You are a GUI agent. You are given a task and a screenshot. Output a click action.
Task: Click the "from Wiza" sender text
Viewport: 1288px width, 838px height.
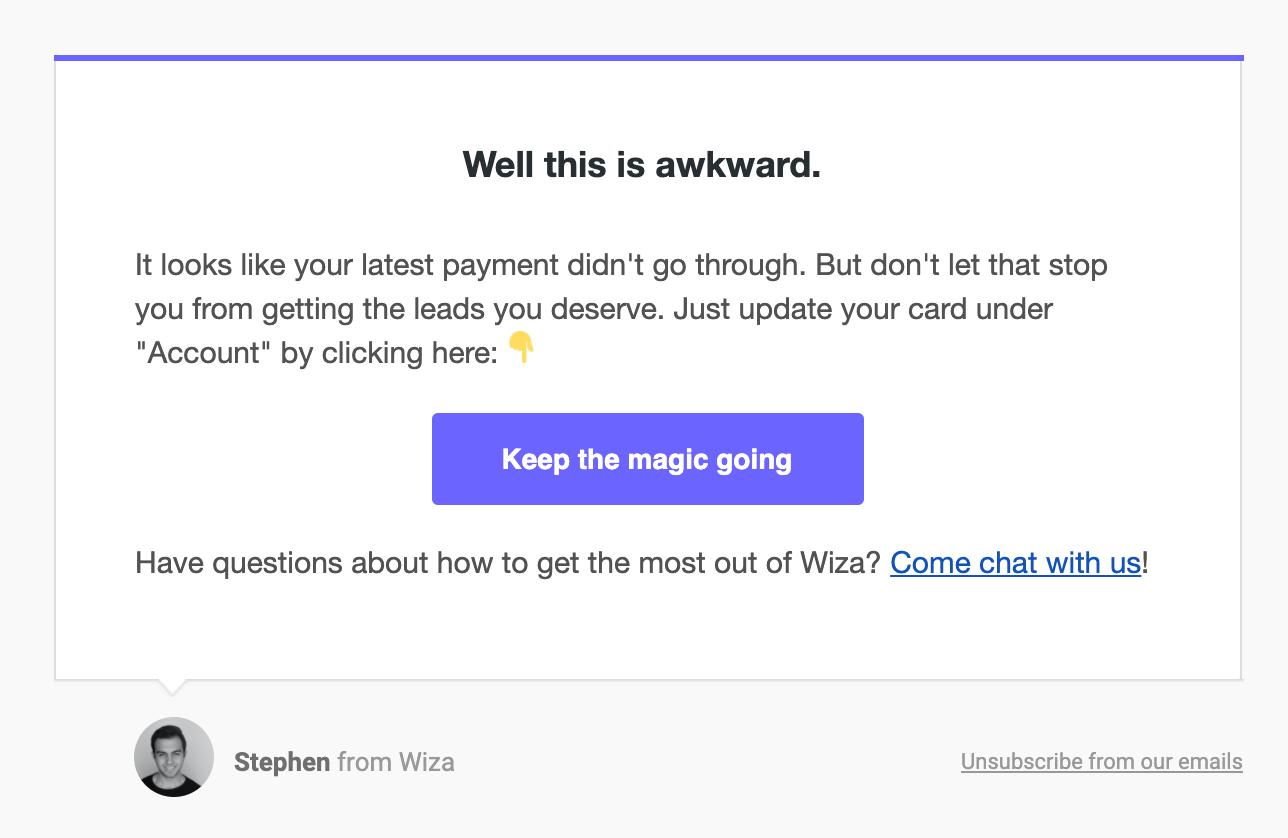pyautogui.click(x=396, y=763)
